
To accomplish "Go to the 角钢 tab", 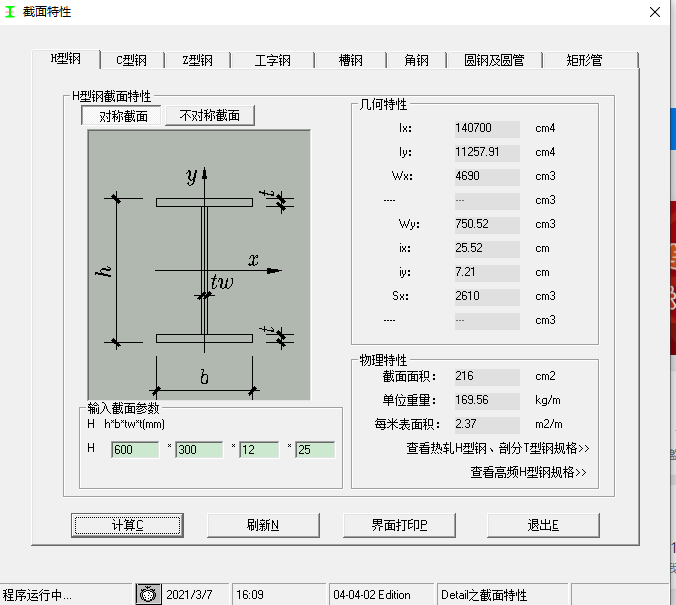I will 416,60.
